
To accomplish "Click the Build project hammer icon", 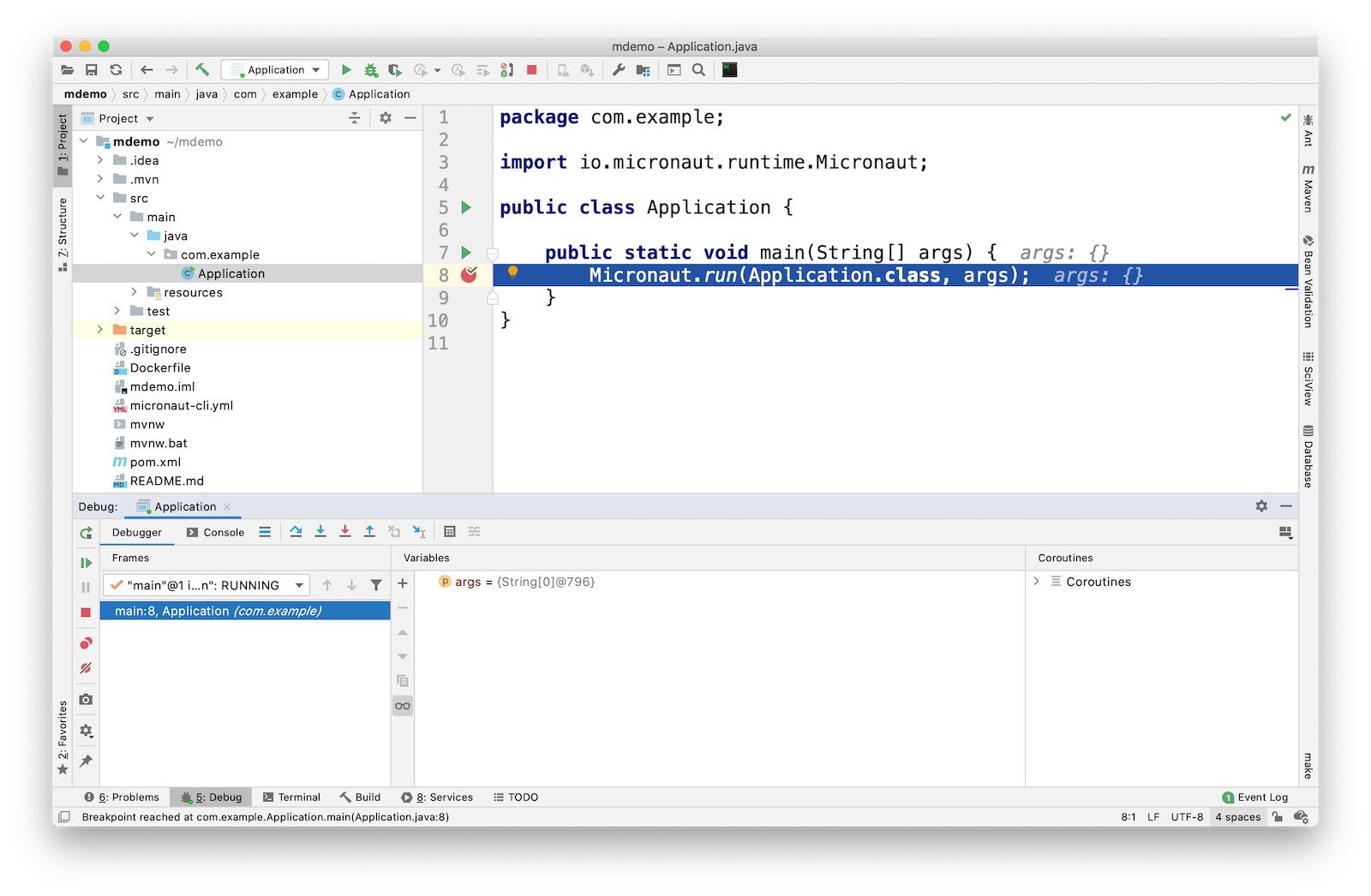I will (x=202, y=70).
